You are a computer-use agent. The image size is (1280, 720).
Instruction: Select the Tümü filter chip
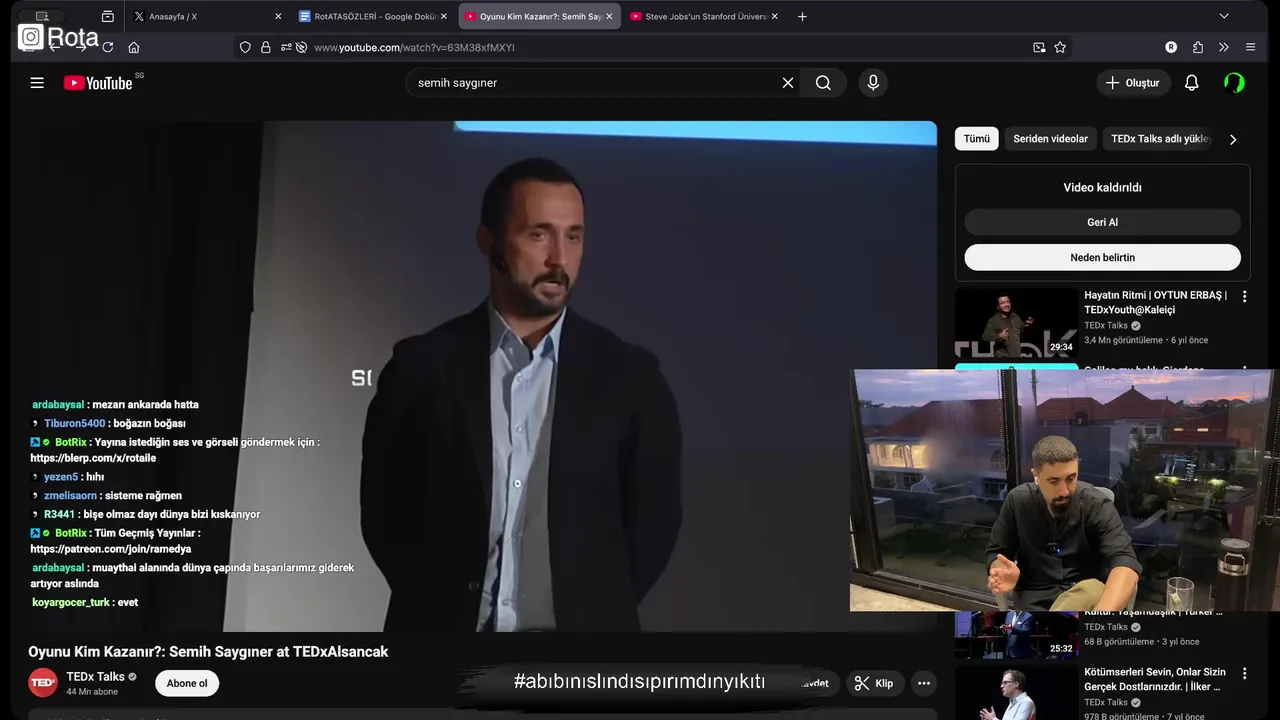point(977,139)
